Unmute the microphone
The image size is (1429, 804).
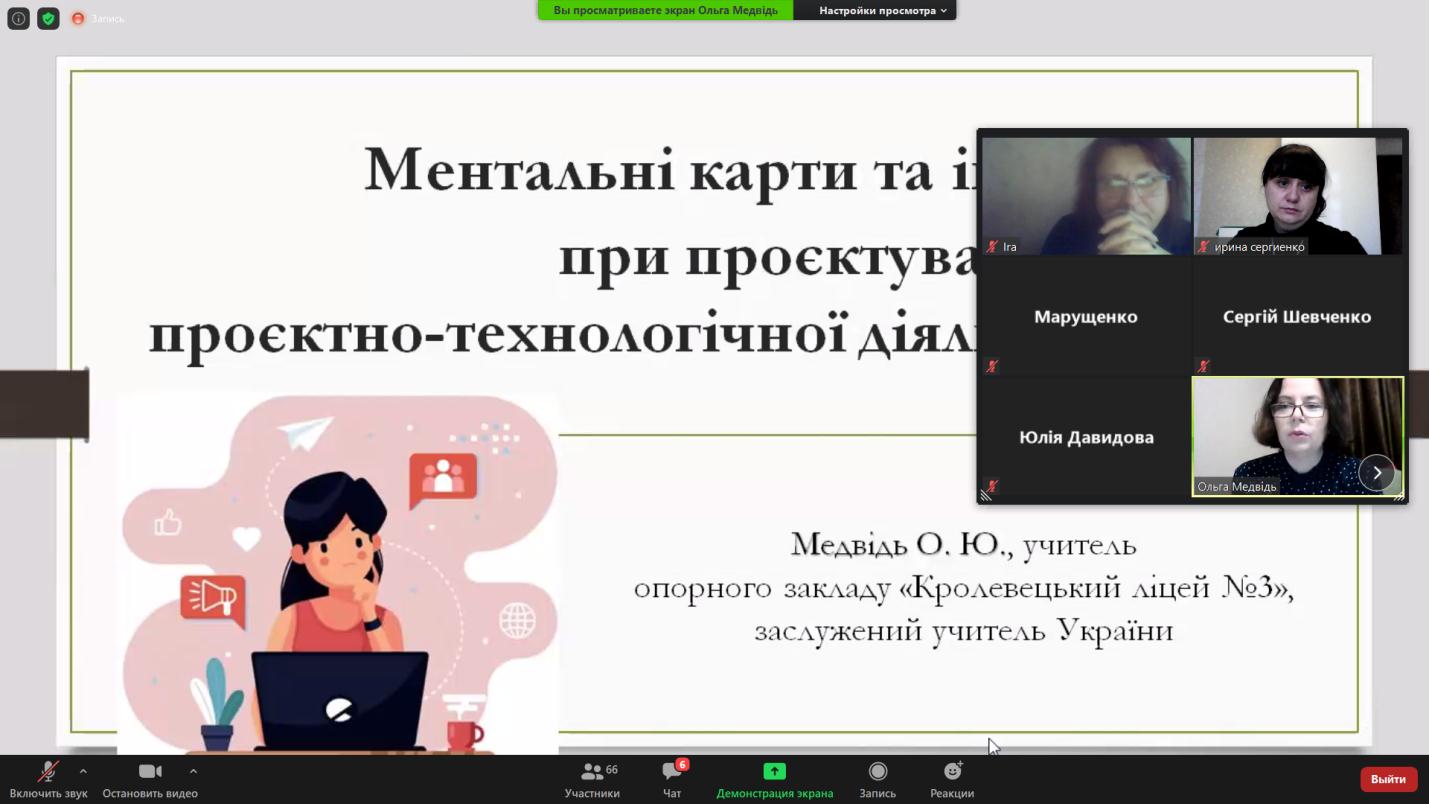pyautogui.click(x=47, y=772)
